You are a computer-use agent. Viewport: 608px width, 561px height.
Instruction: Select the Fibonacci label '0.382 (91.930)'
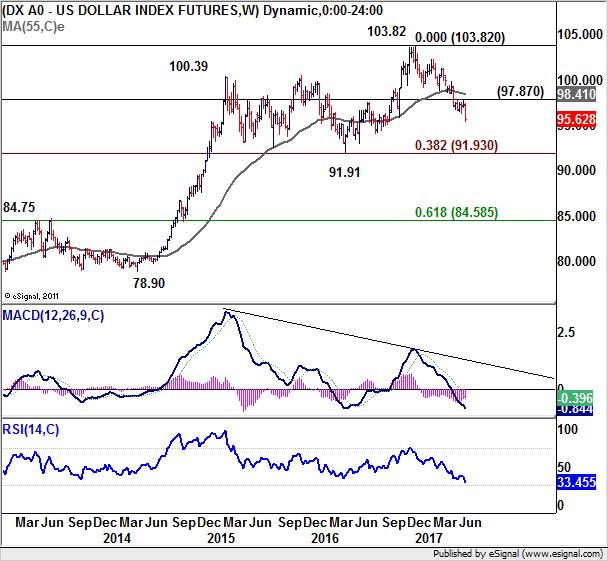[x=456, y=145]
